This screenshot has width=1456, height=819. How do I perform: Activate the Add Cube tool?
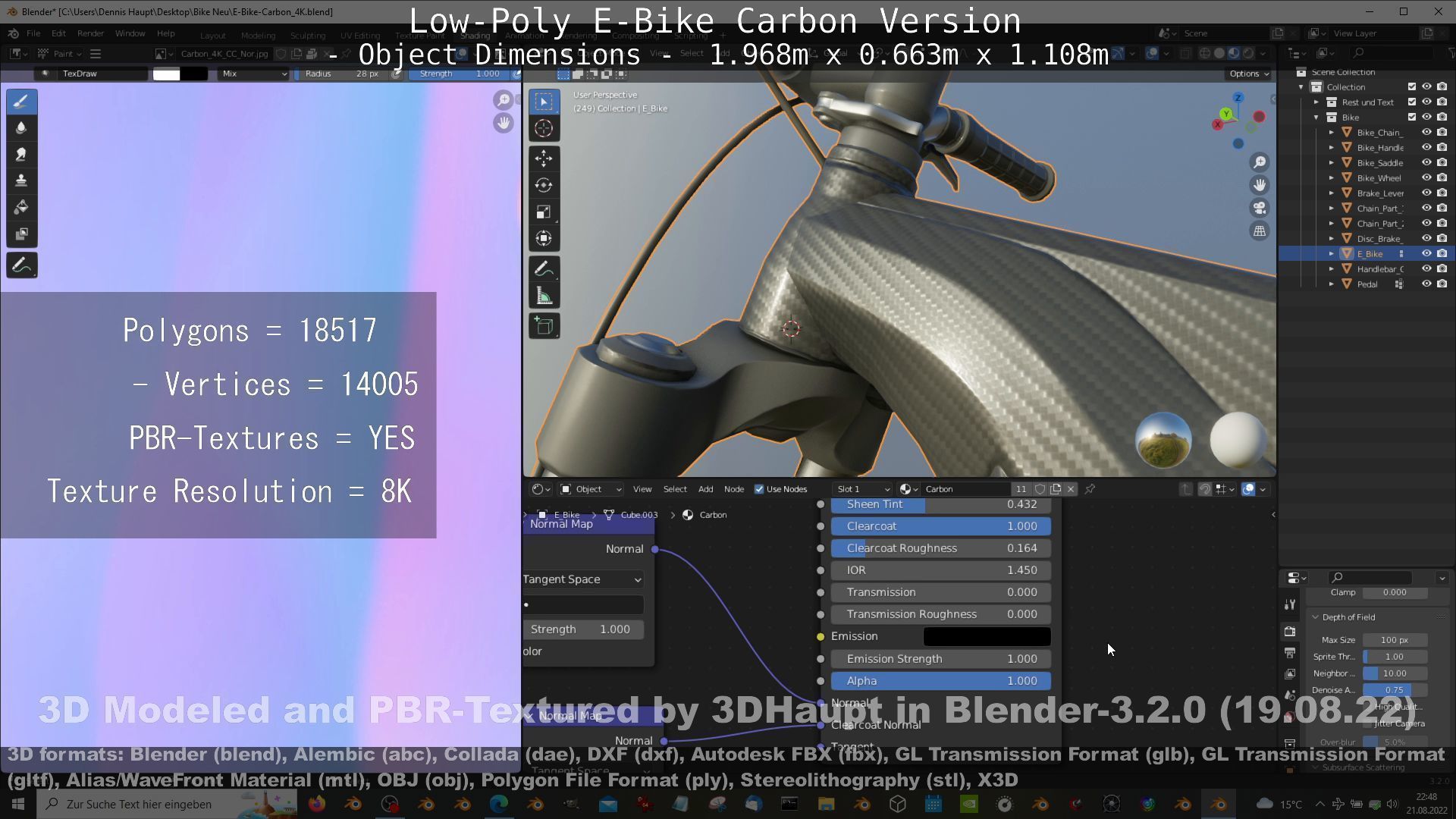(544, 326)
